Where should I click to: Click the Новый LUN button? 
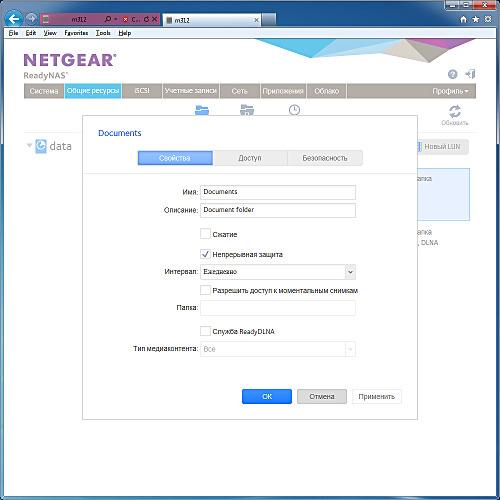point(443,147)
